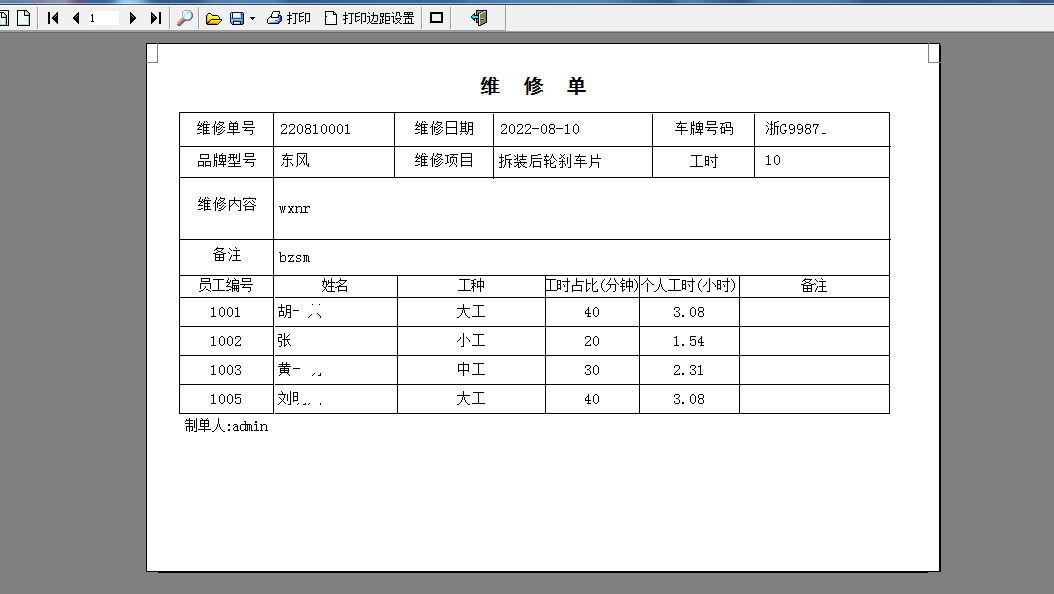Click the 维修项目 label cell
Image resolution: width=1054 pixels, height=594 pixels.
(444, 161)
